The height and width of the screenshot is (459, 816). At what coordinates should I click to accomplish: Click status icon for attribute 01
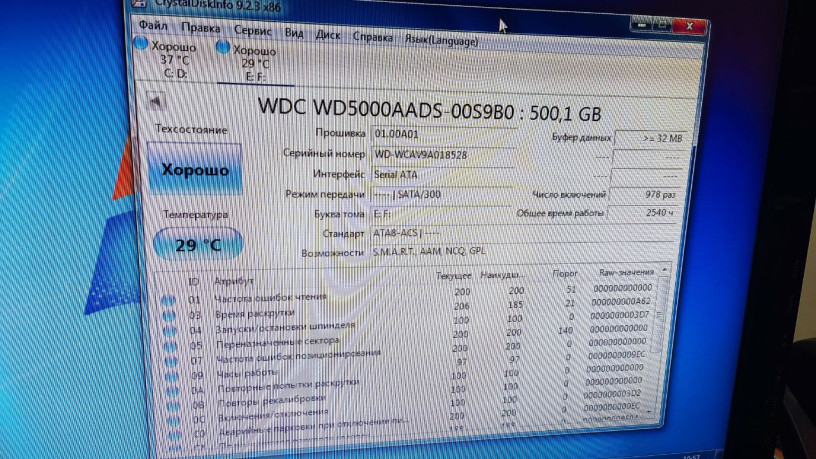pyautogui.click(x=168, y=300)
